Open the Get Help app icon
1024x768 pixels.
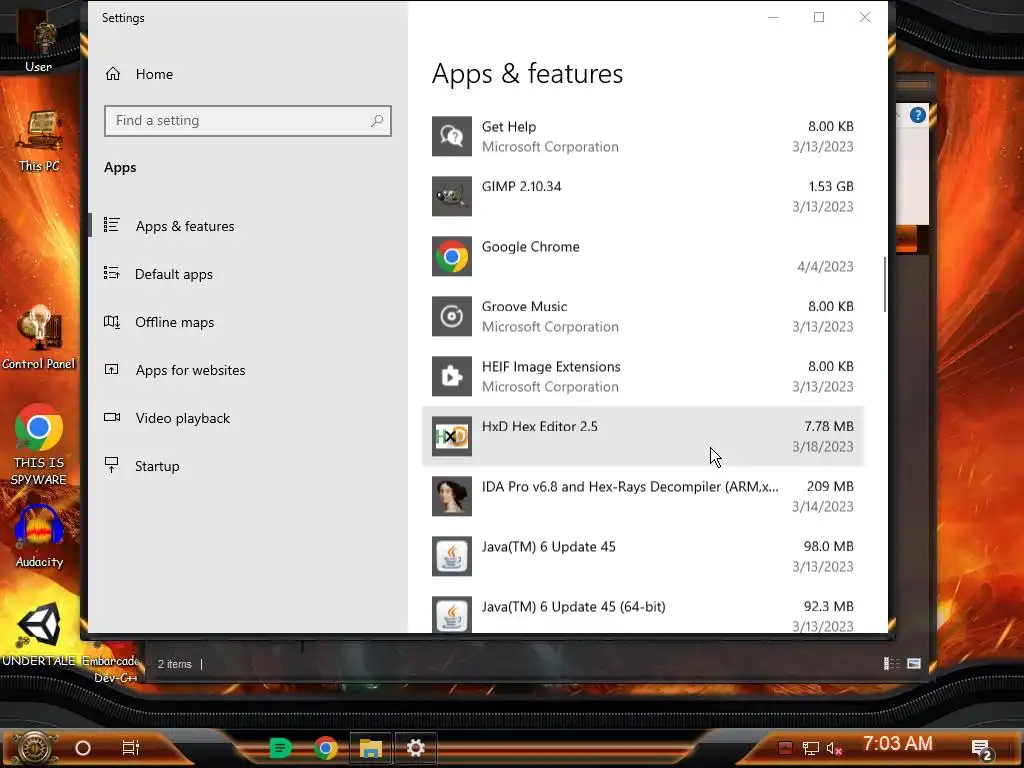point(451,136)
